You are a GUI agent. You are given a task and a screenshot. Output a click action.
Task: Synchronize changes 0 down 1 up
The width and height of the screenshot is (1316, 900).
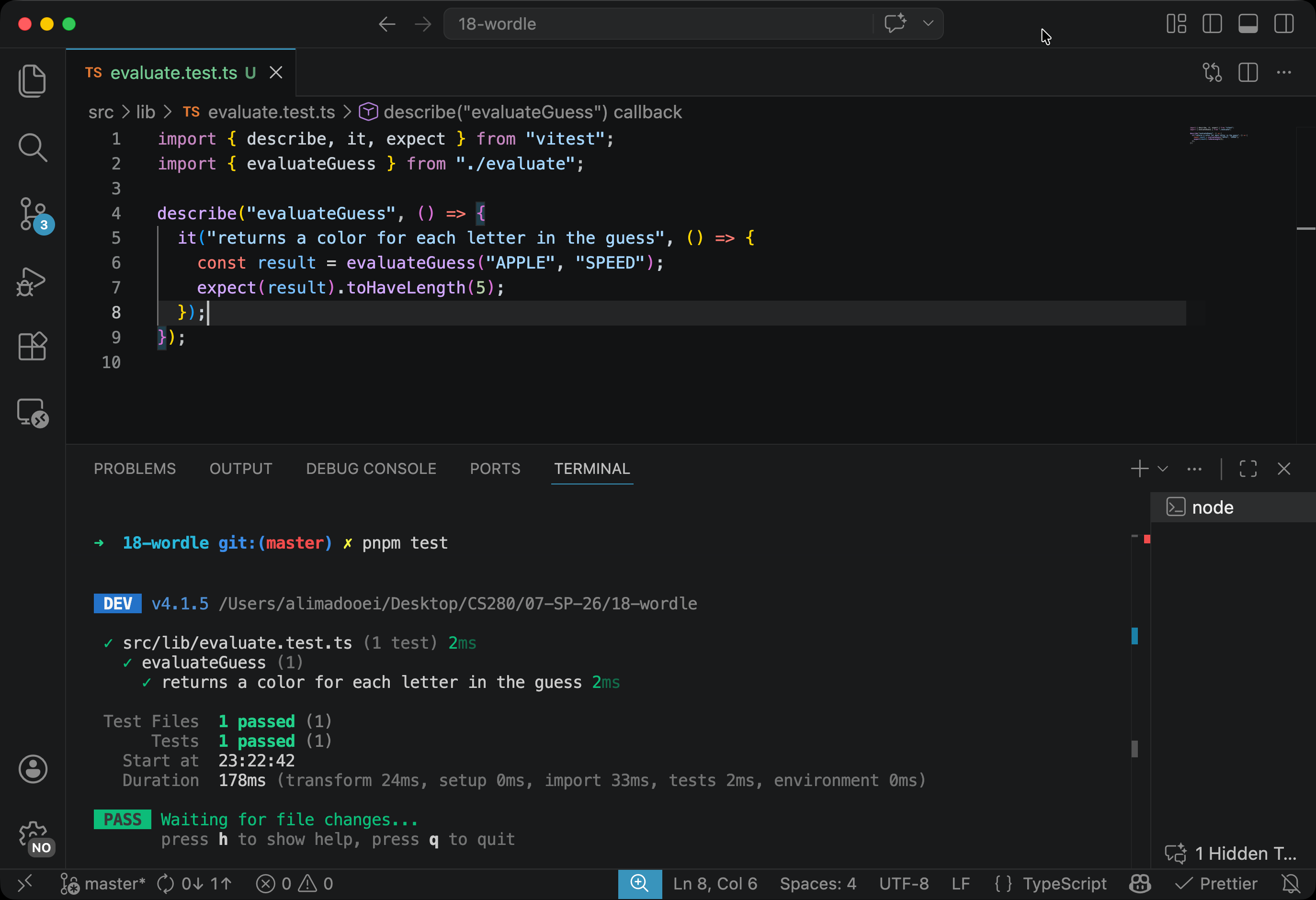tap(194, 884)
